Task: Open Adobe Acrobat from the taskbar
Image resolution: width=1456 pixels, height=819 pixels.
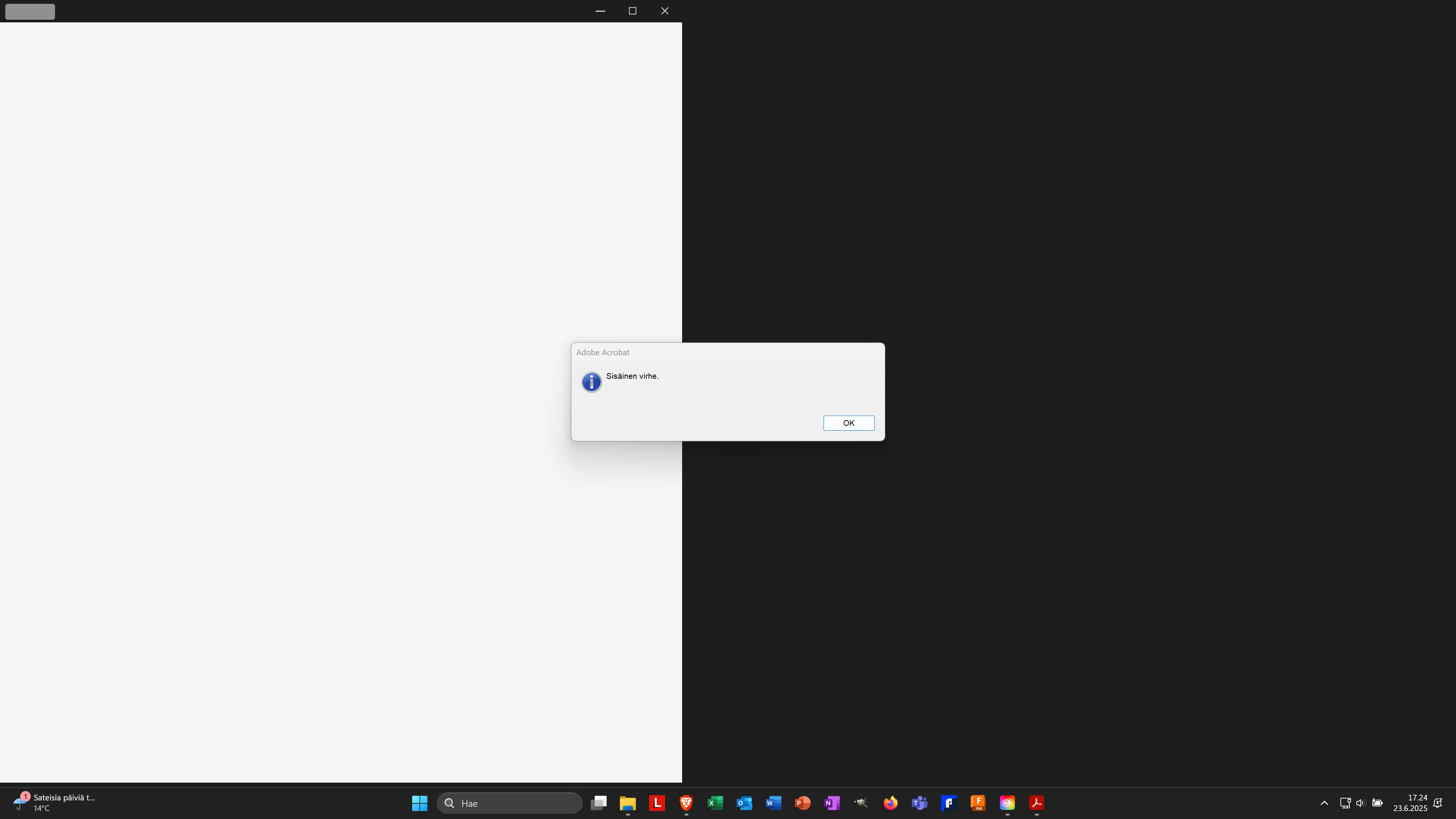Action: click(1036, 803)
